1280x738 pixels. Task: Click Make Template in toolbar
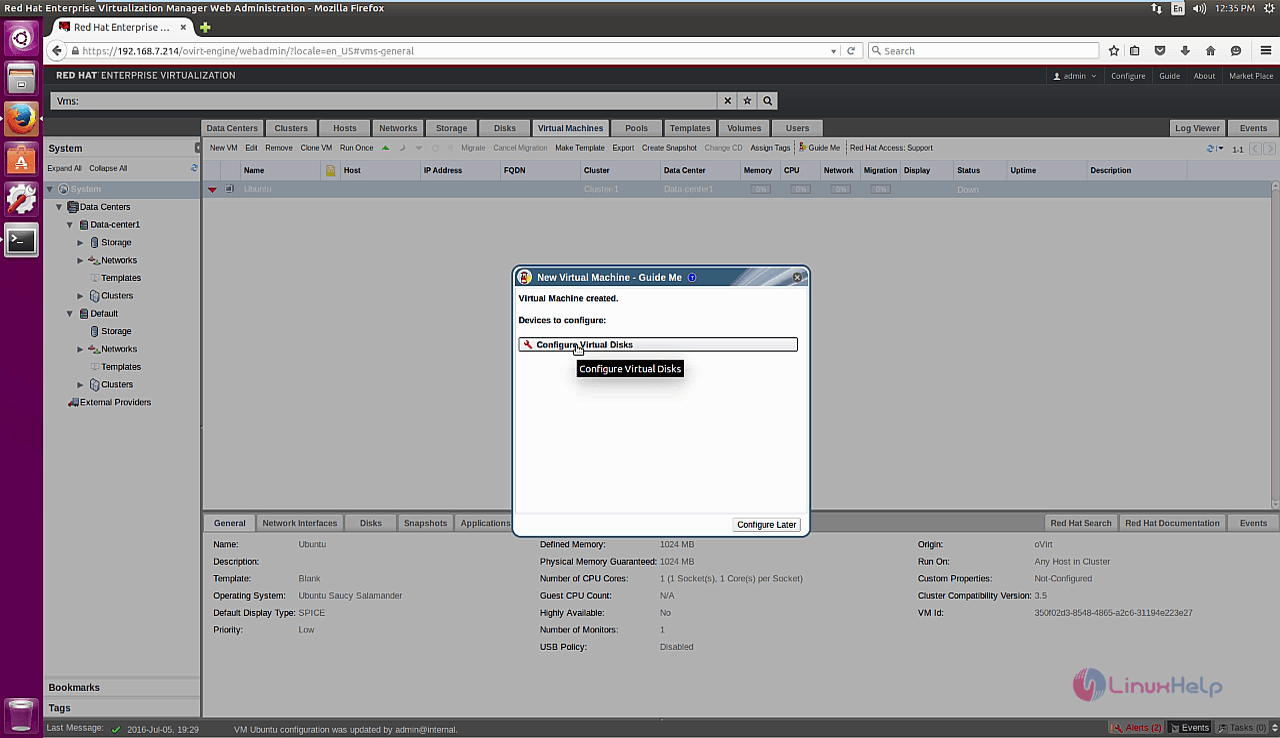coord(580,148)
